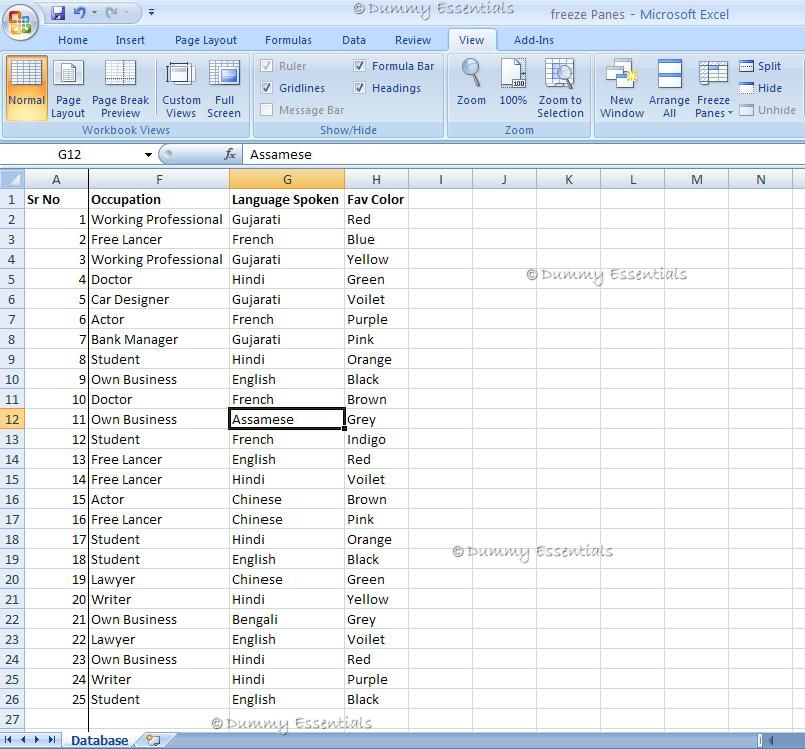This screenshot has height=749, width=805.
Task: Select row 1 header
Action: click(x=12, y=199)
